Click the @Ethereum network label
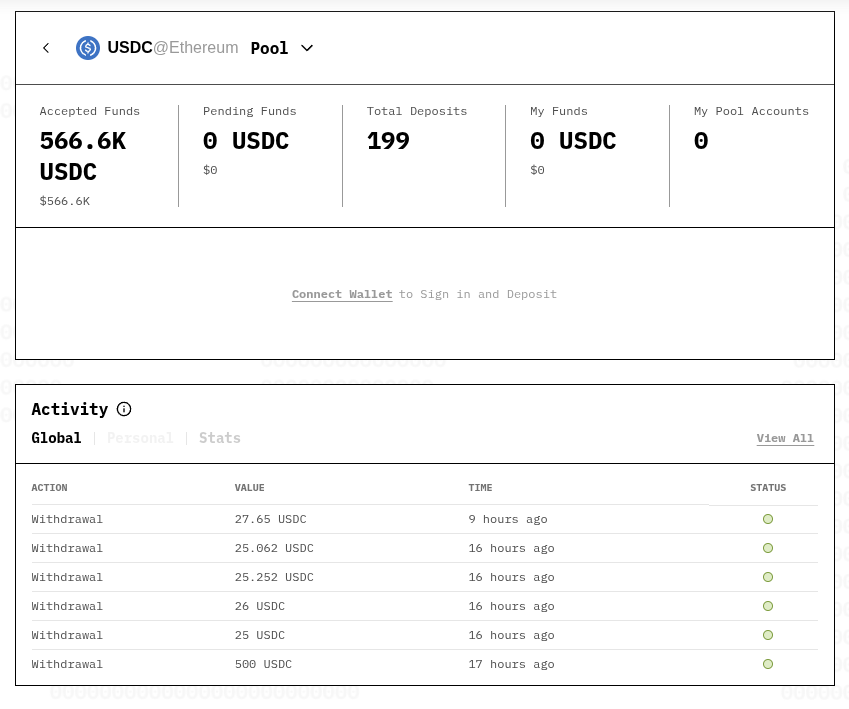This screenshot has width=849, height=709. (x=194, y=47)
